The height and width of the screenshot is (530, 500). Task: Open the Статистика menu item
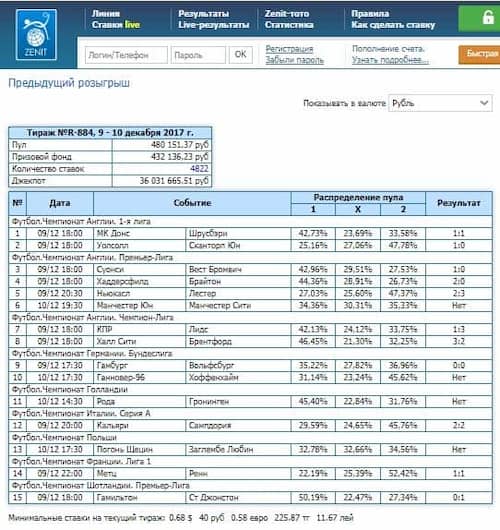pyautogui.click(x=289, y=25)
